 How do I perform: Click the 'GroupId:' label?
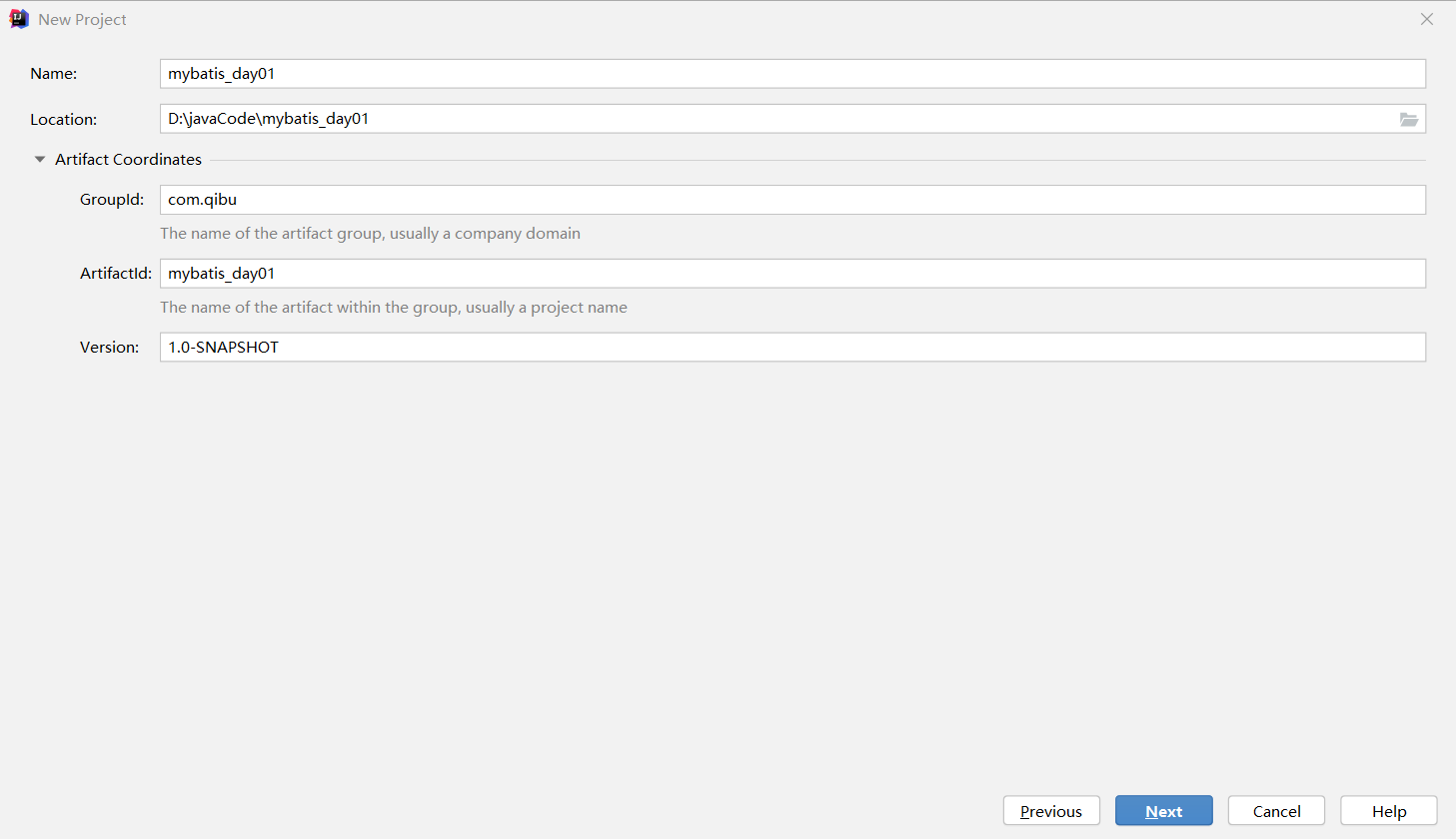tap(112, 200)
